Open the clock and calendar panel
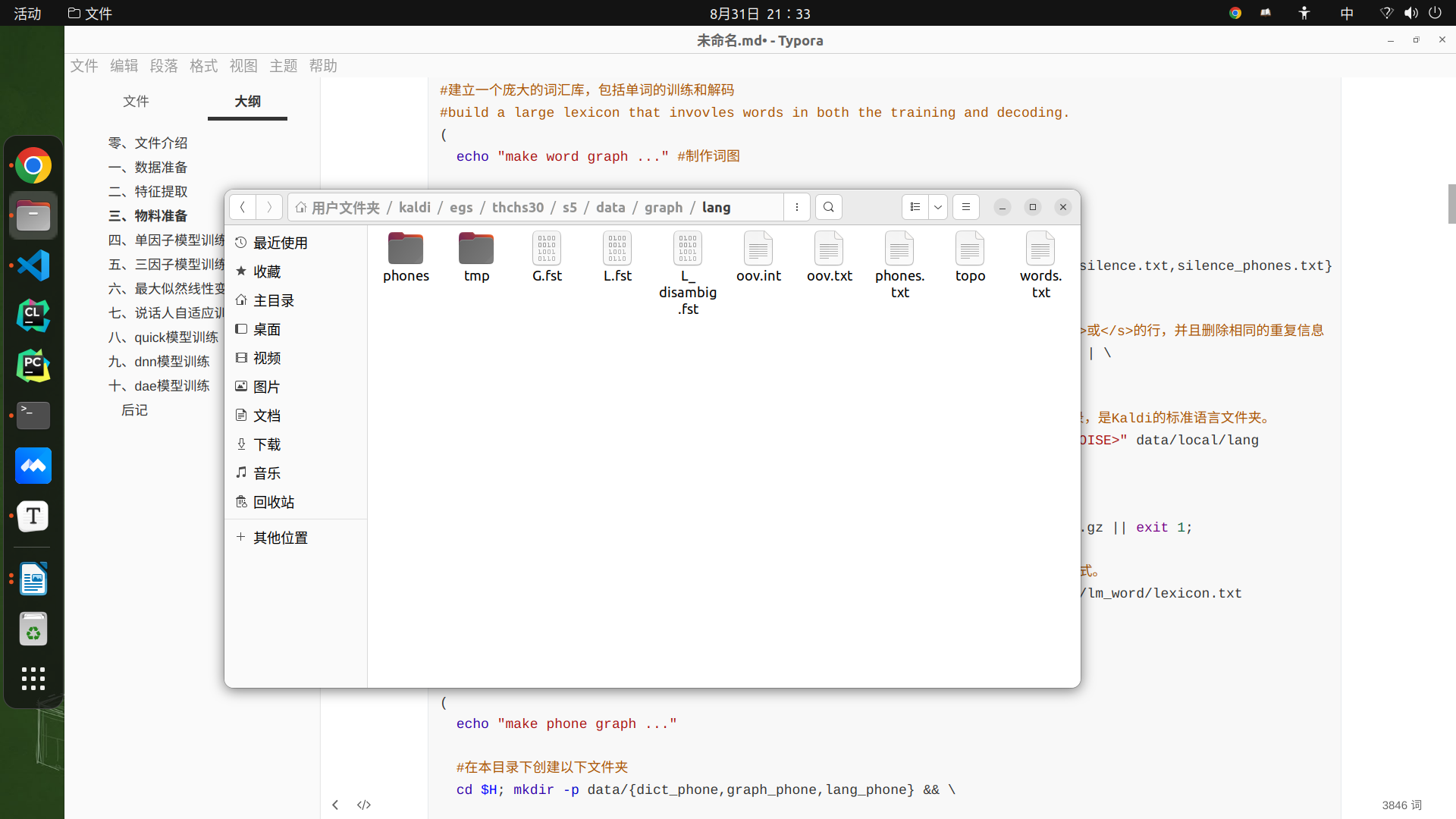Image resolution: width=1456 pixels, height=819 pixels. pos(760,14)
